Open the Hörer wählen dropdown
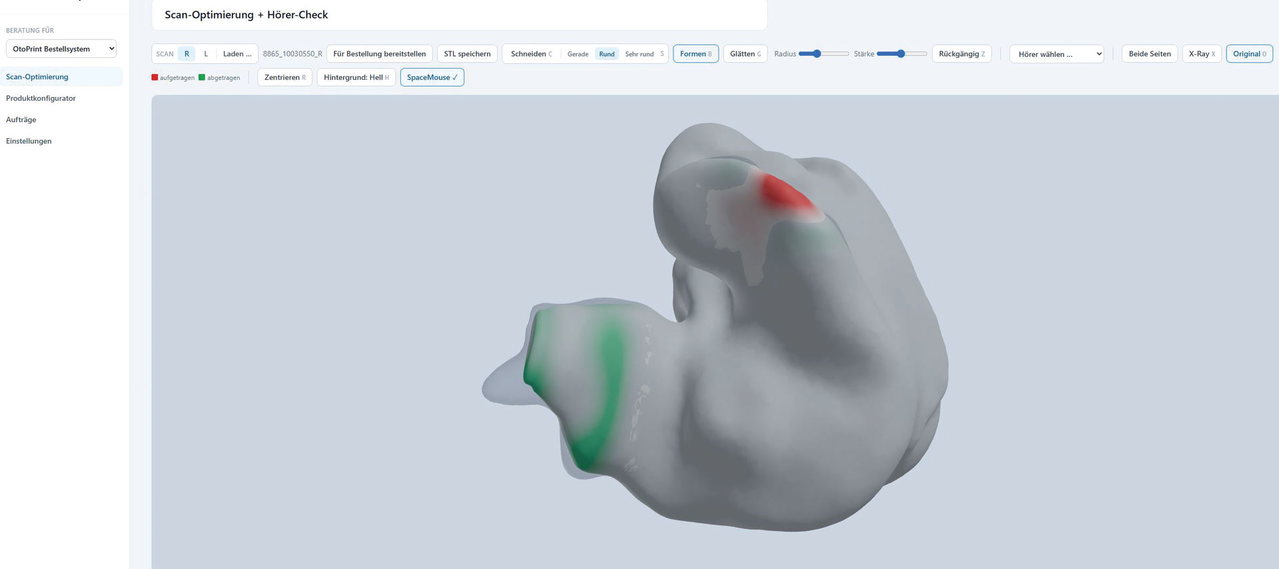 (x=1057, y=54)
